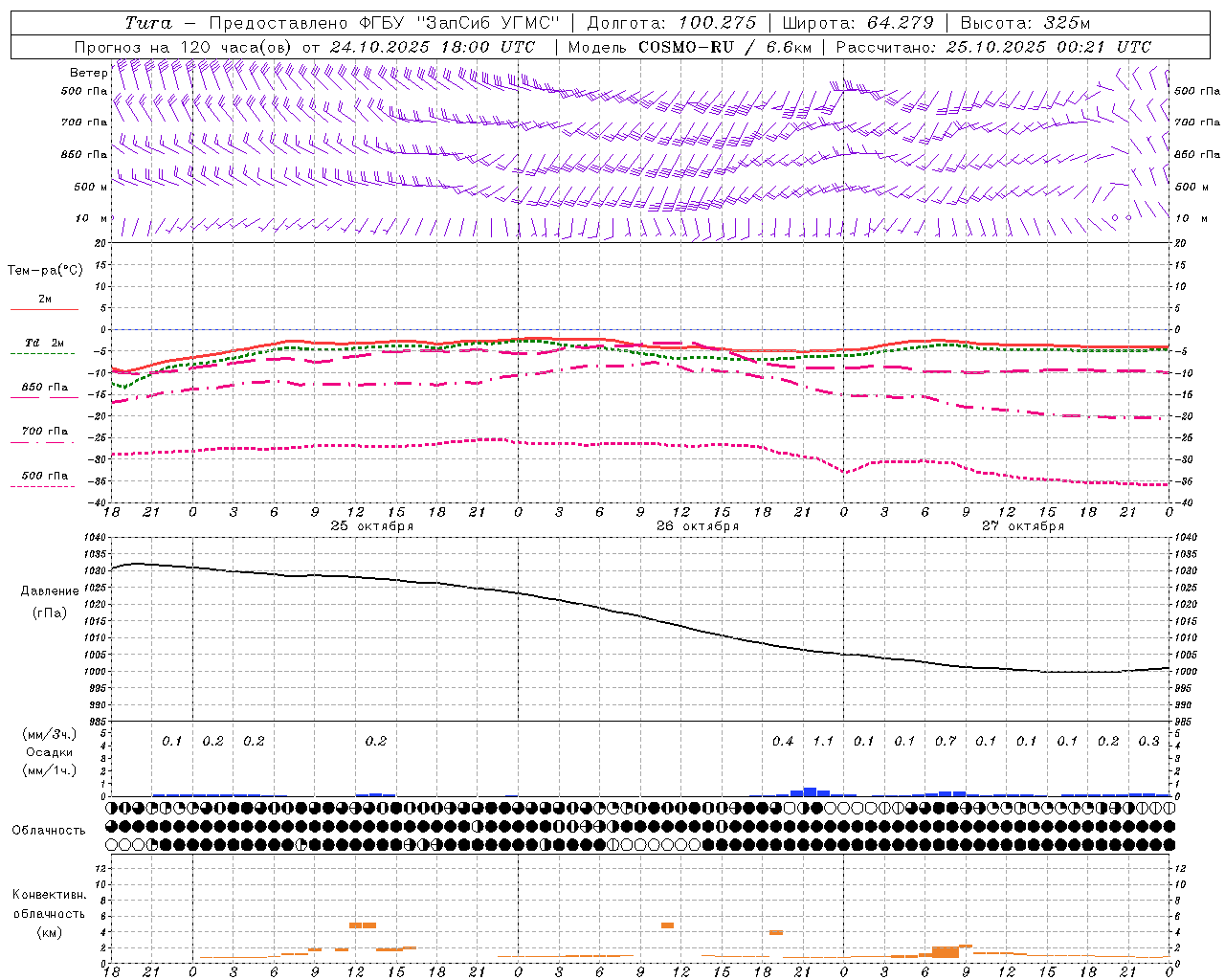Click the "27 октября" date label

1023,526
